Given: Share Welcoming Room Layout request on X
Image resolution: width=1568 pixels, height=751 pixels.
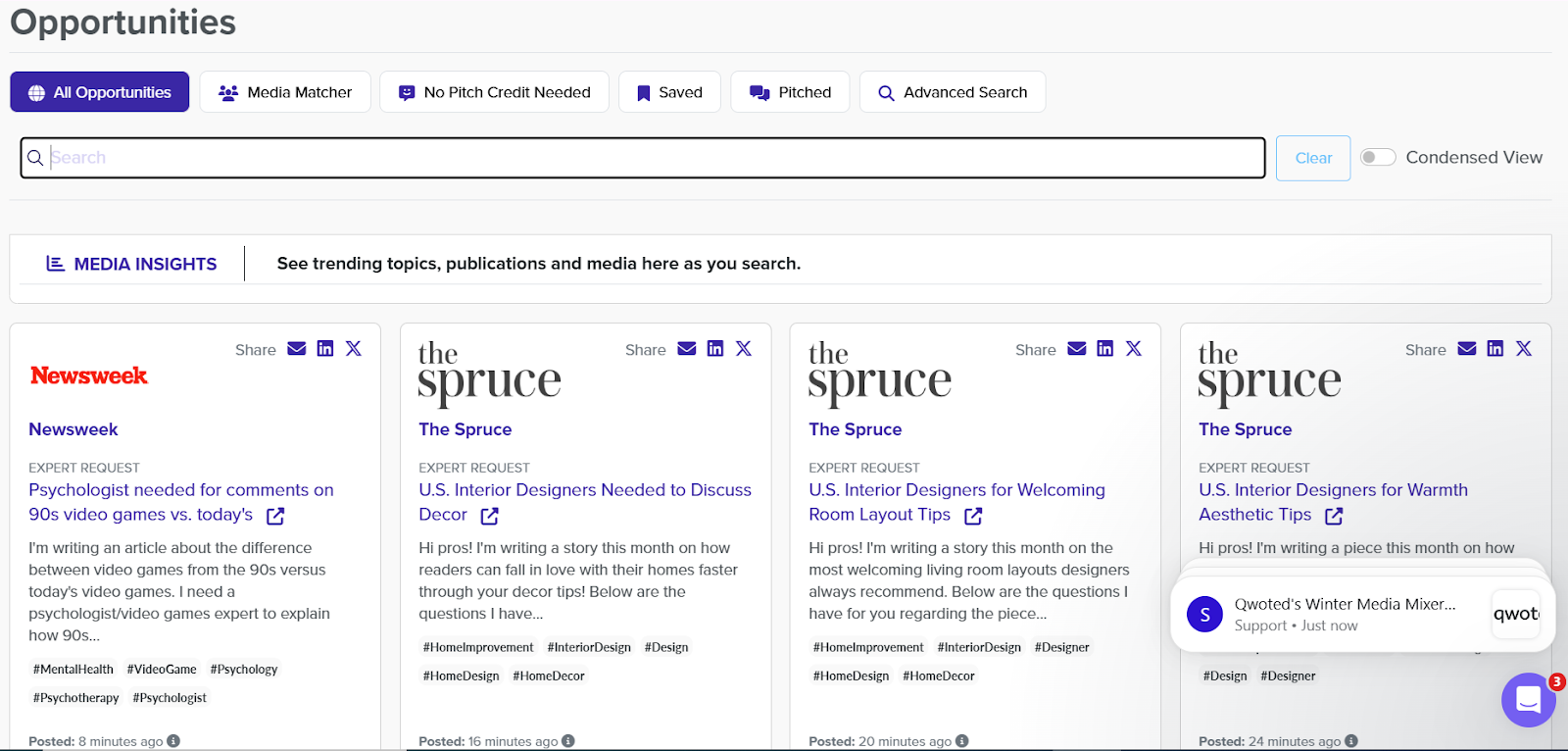Looking at the screenshot, I should pos(1134,349).
